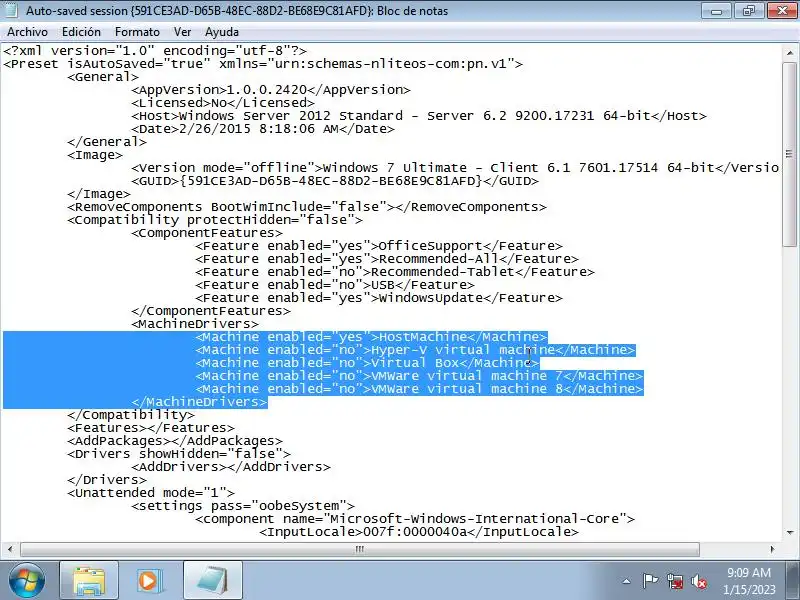The image size is (800, 600).
Task: Open the Archivo menu
Action: pos(28,32)
